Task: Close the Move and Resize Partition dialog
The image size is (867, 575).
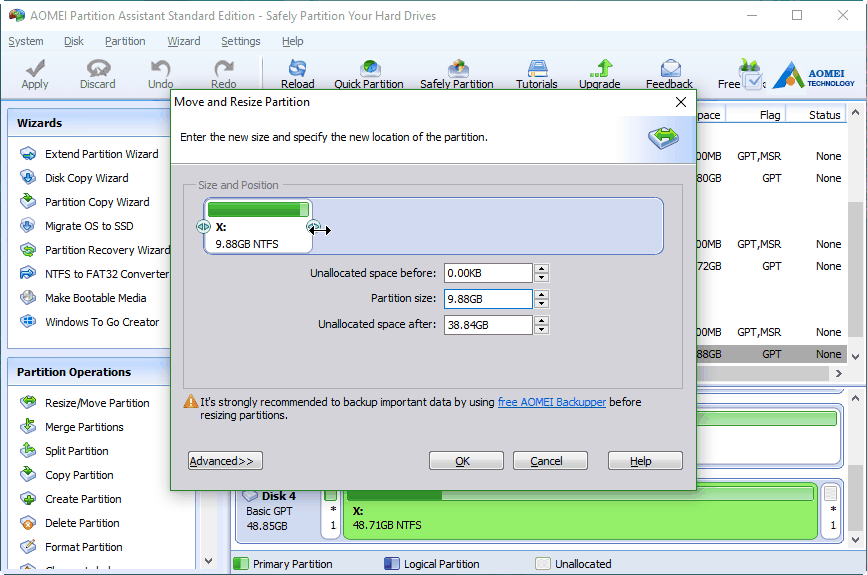Action: click(x=681, y=102)
